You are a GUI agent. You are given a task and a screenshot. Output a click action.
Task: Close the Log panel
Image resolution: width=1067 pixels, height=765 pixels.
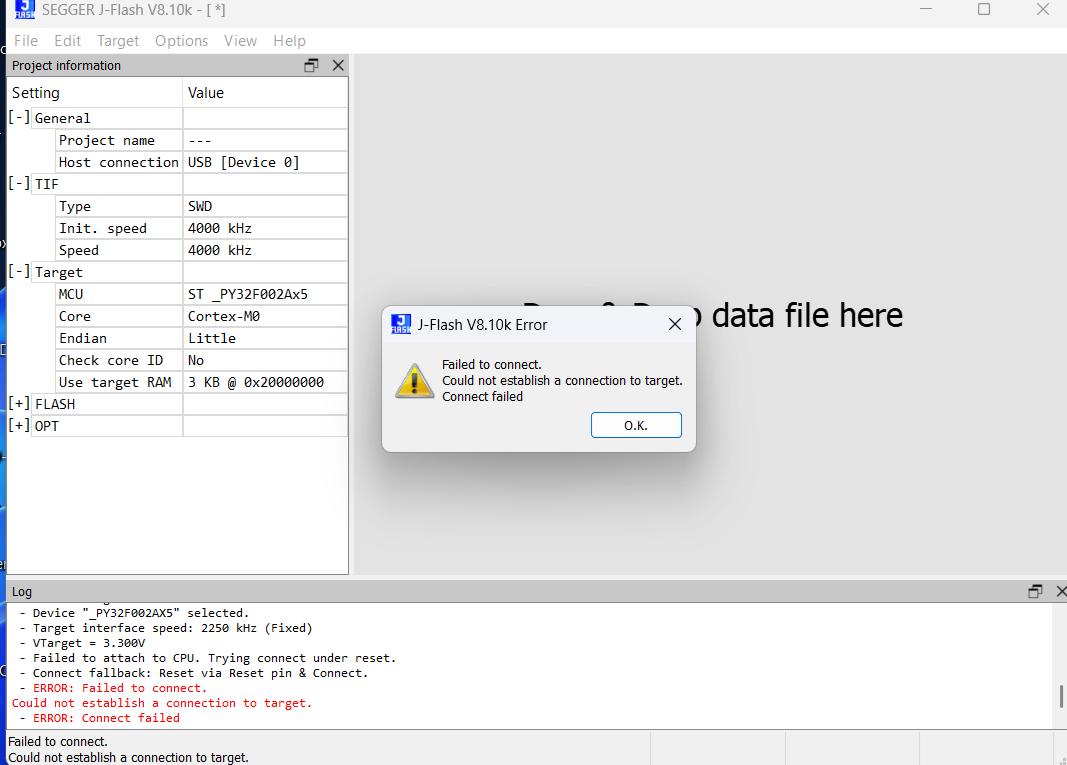point(1061,591)
